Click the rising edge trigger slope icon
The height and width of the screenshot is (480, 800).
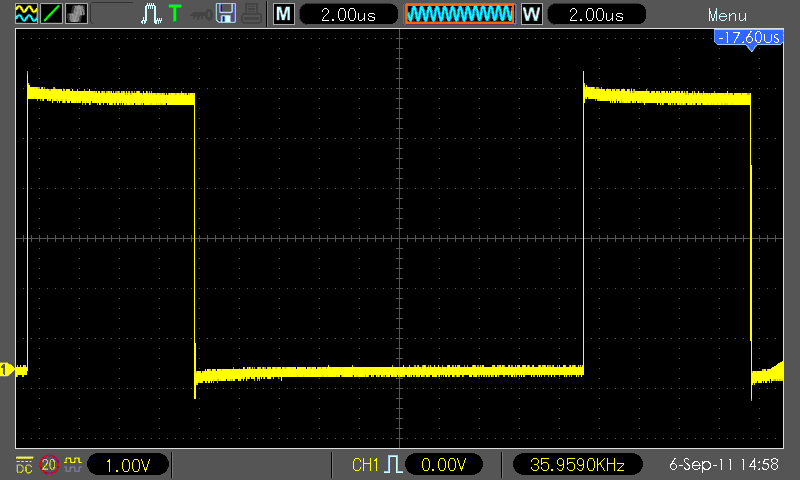point(393,465)
